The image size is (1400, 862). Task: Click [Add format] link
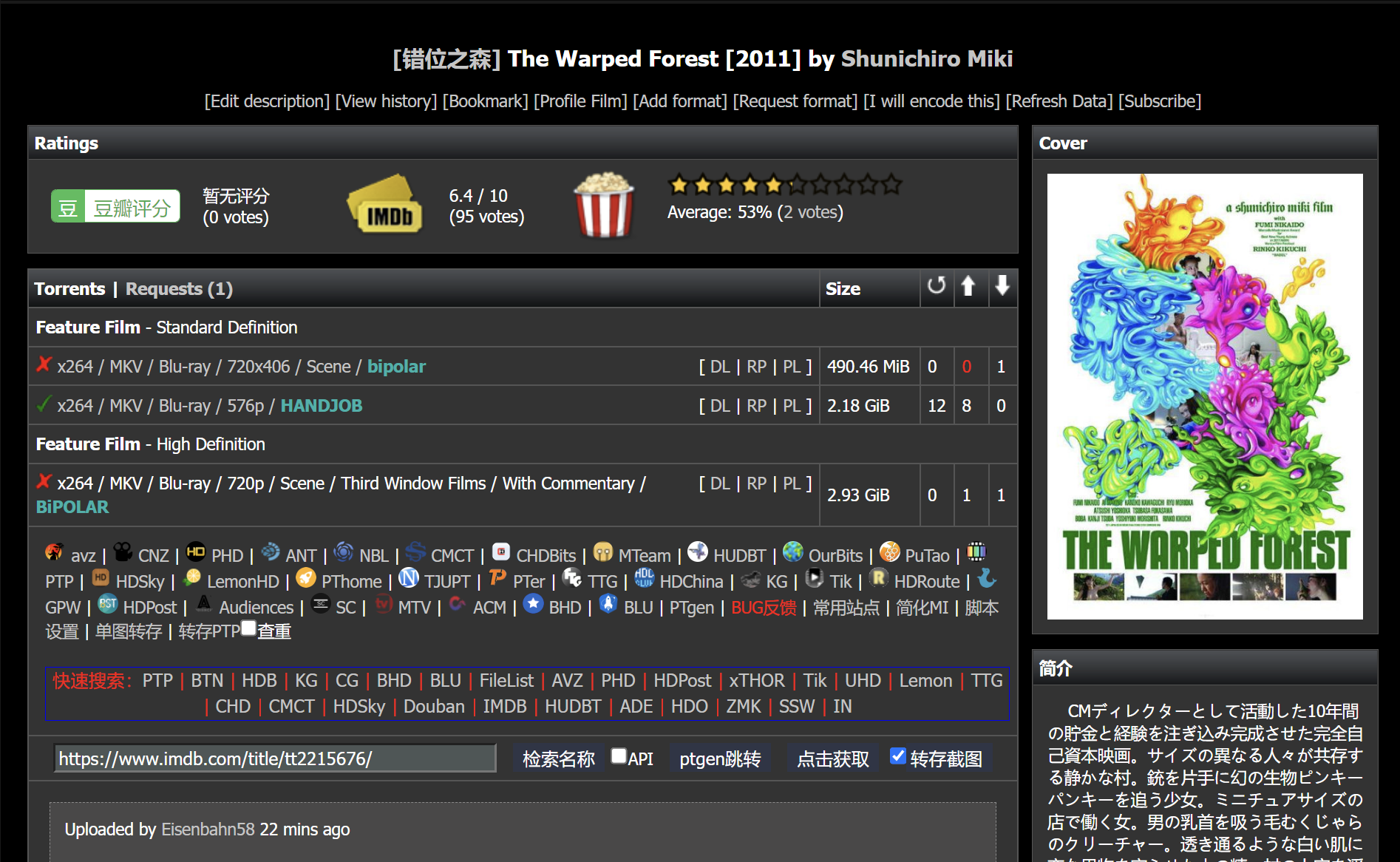[x=680, y=101]
